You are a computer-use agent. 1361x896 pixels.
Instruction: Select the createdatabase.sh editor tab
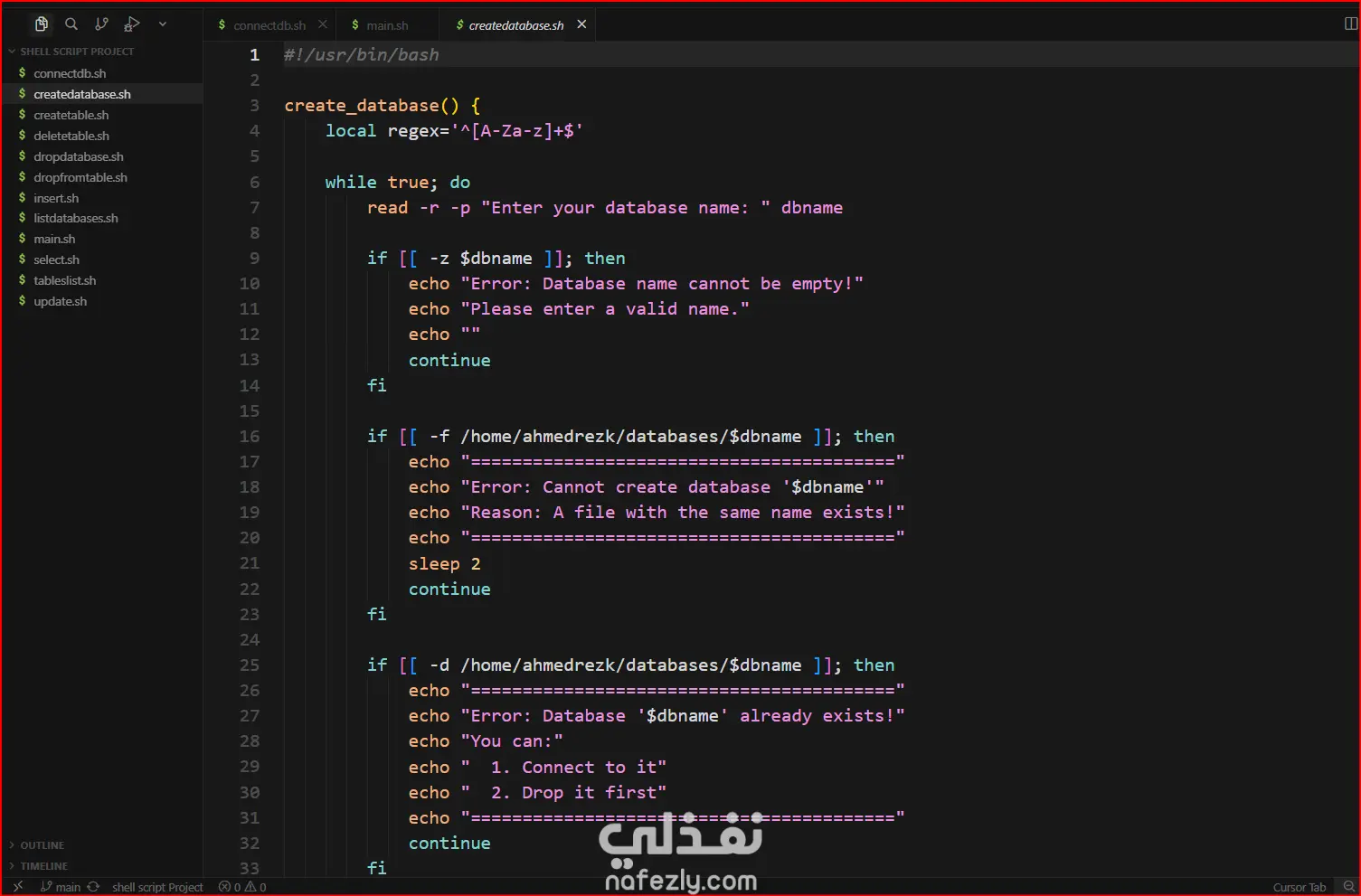click(515, 25)
